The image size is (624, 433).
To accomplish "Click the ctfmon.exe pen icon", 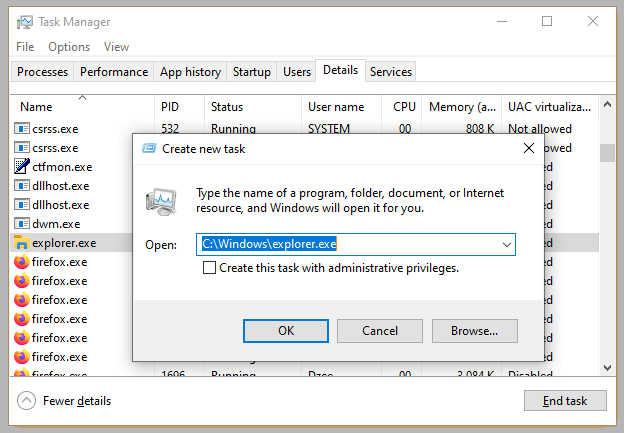I will point(21,166).
